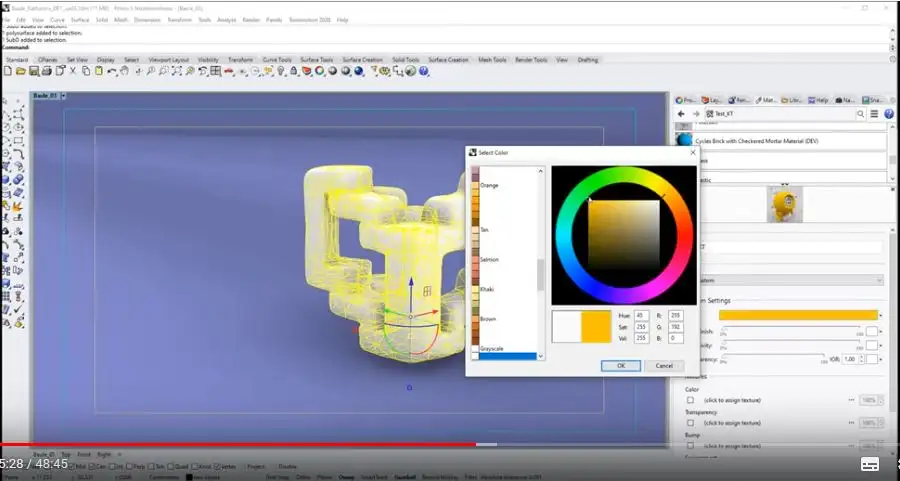900x481 pixels.
Task: Click the Copy icon
Action: [x=86, y=71]
